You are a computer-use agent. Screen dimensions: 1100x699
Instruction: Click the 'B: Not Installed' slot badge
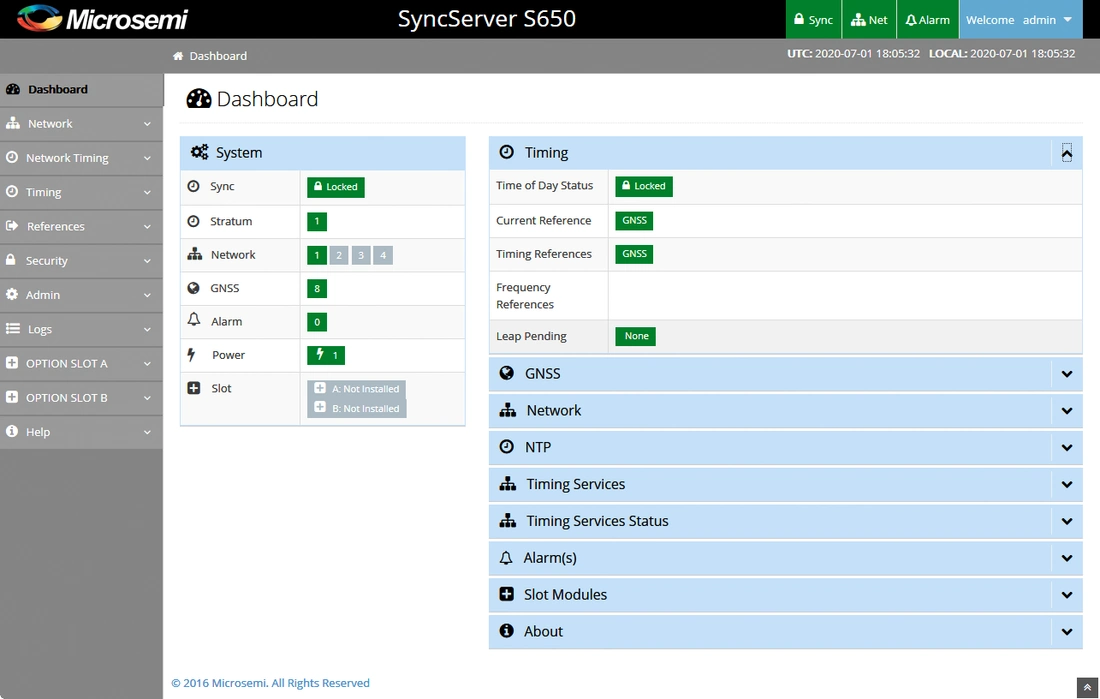pos(357,408)
